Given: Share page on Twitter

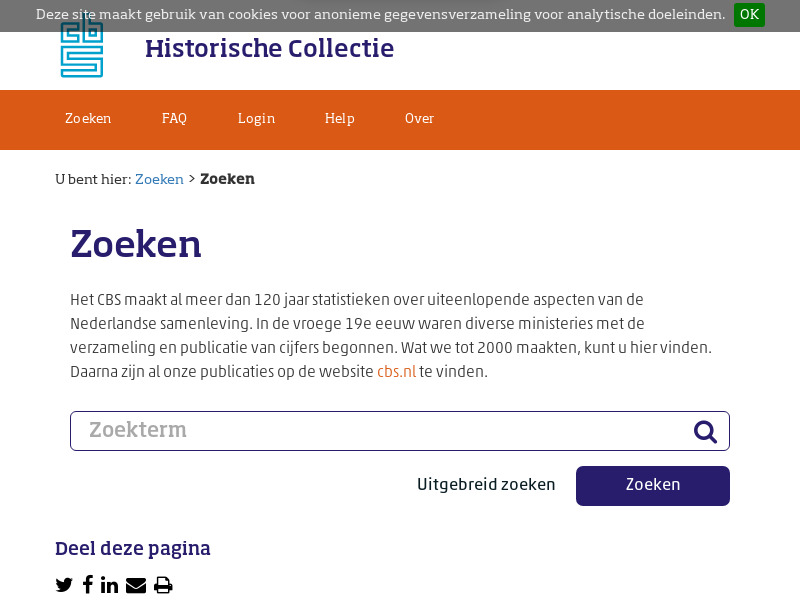Looking at the screenshot, I should [x=64, y=585].
